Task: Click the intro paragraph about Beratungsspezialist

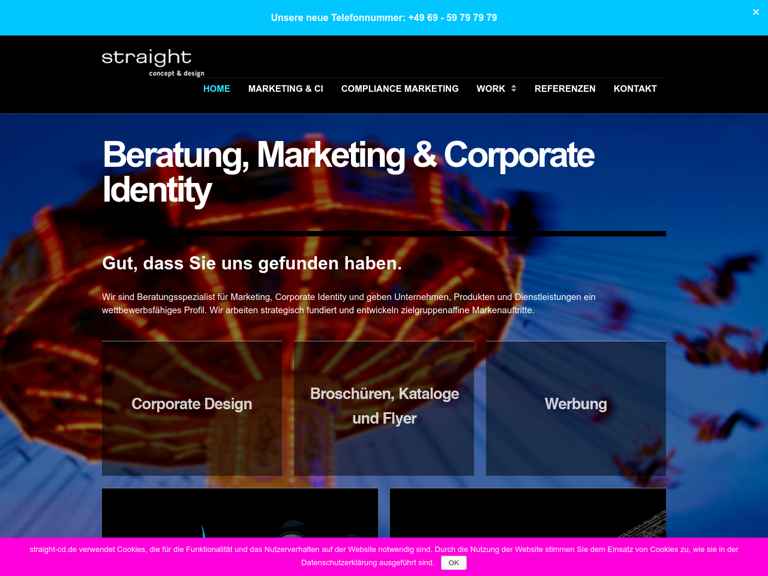Action: pyautogui.click(x=349, y=303)
